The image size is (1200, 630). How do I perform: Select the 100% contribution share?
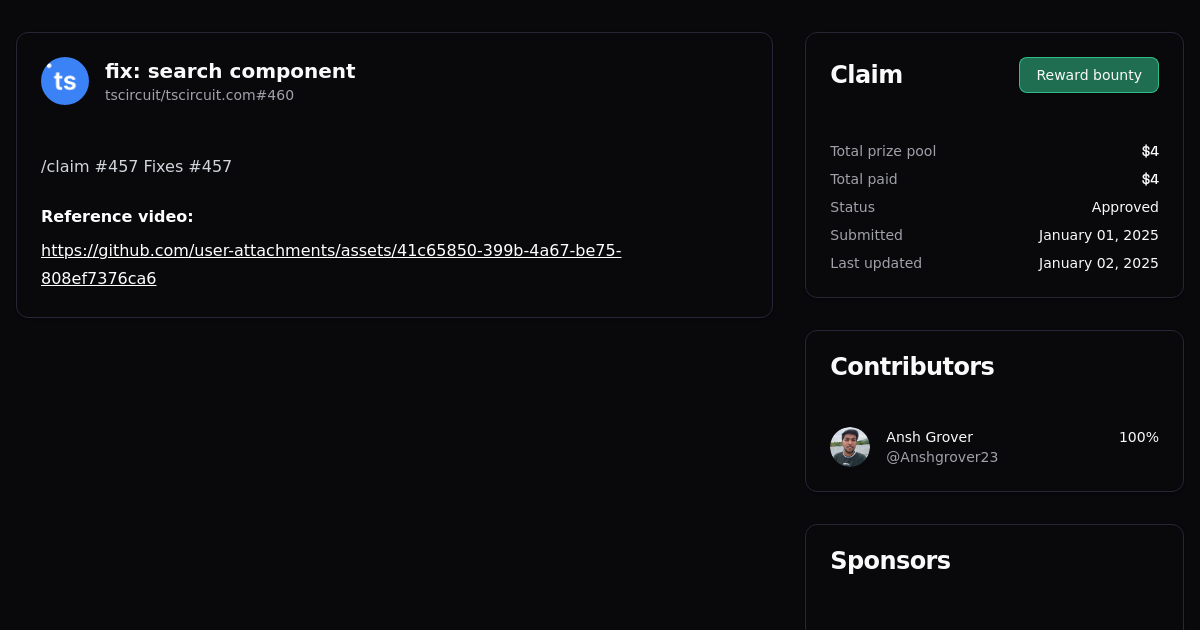pyautogui.click(x=1138, y=437)
